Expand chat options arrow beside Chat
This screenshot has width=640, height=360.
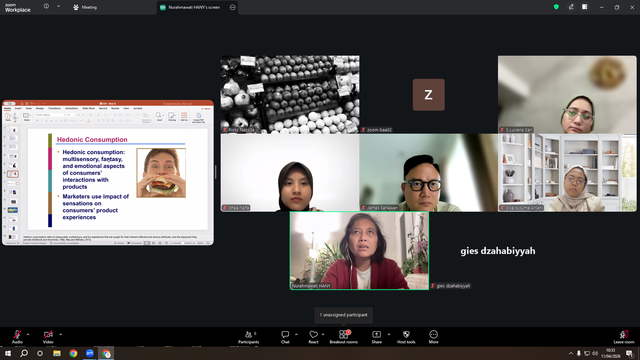[296, 334]
